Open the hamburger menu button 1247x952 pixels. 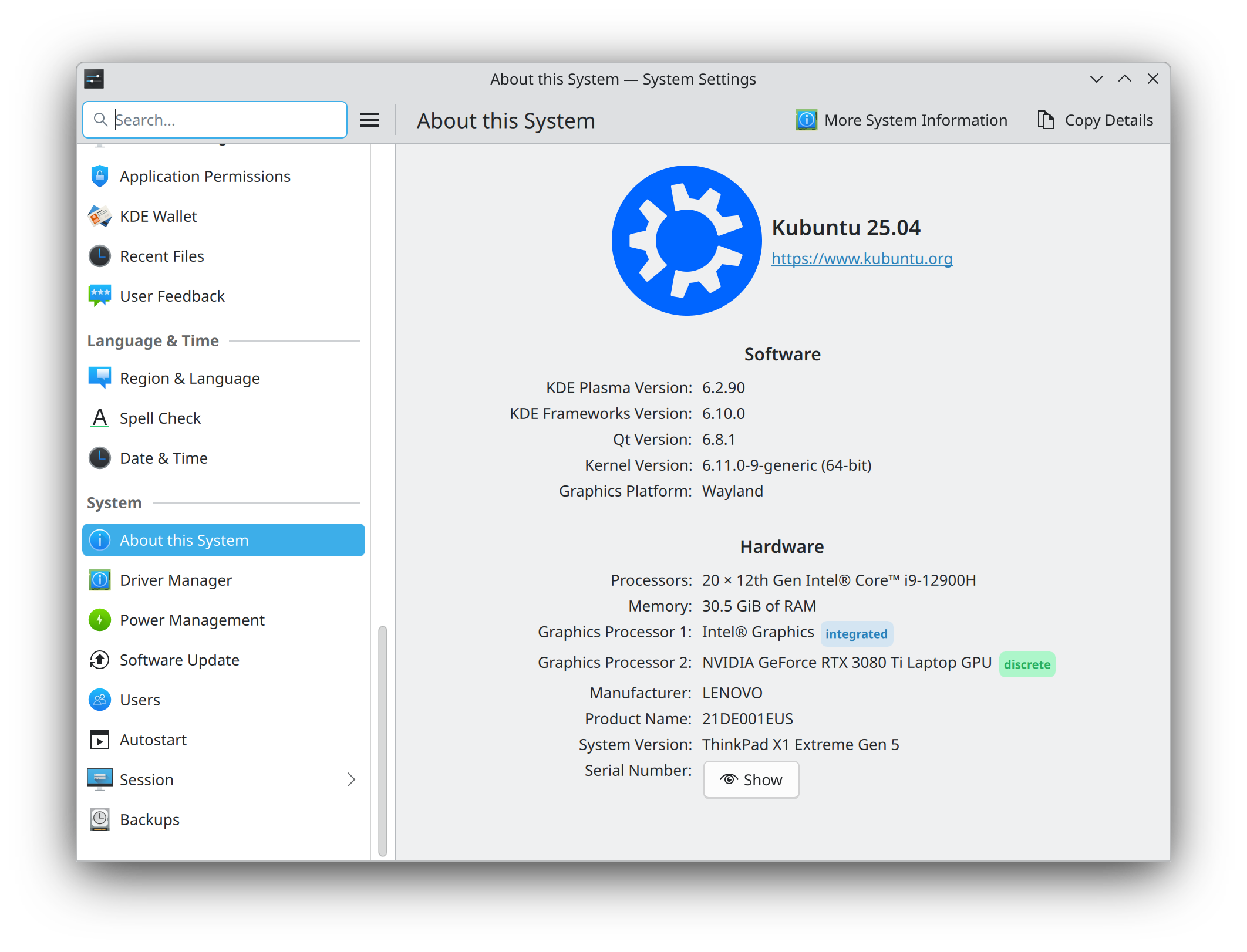click(x=370, y=120)
